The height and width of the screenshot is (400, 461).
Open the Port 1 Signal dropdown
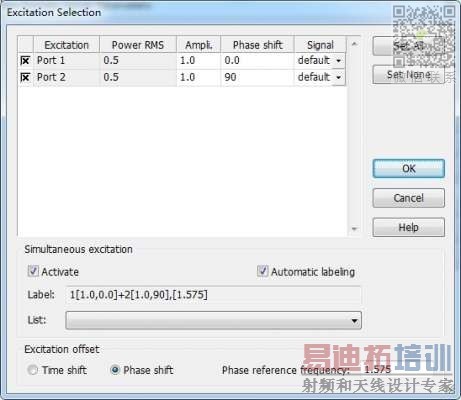tap(338, 61)
